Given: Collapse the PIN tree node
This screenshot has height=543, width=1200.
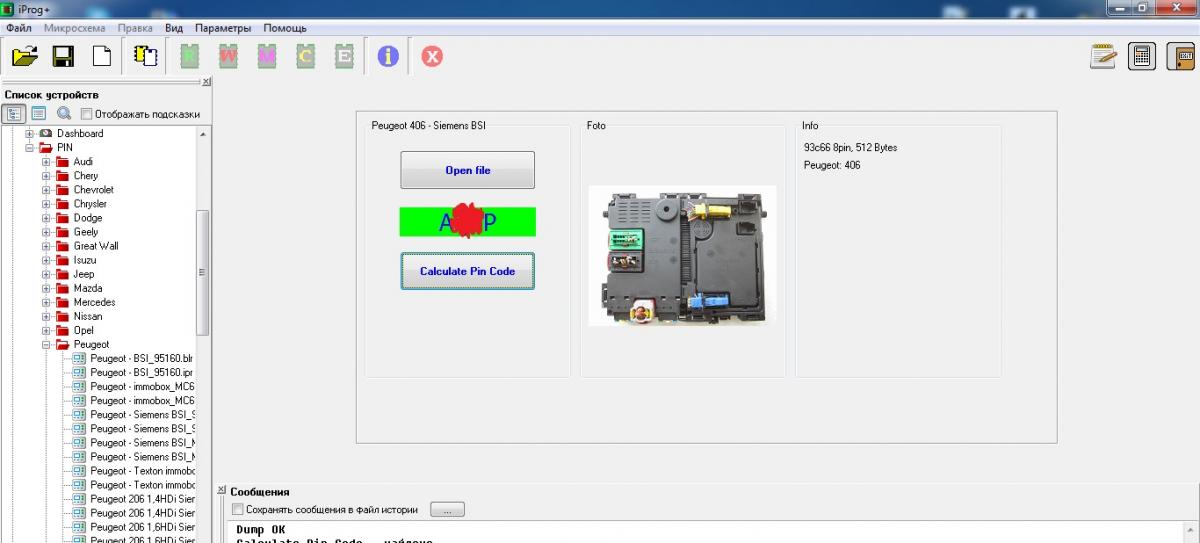Looking at the screenshot, I should tap(30, 147).
